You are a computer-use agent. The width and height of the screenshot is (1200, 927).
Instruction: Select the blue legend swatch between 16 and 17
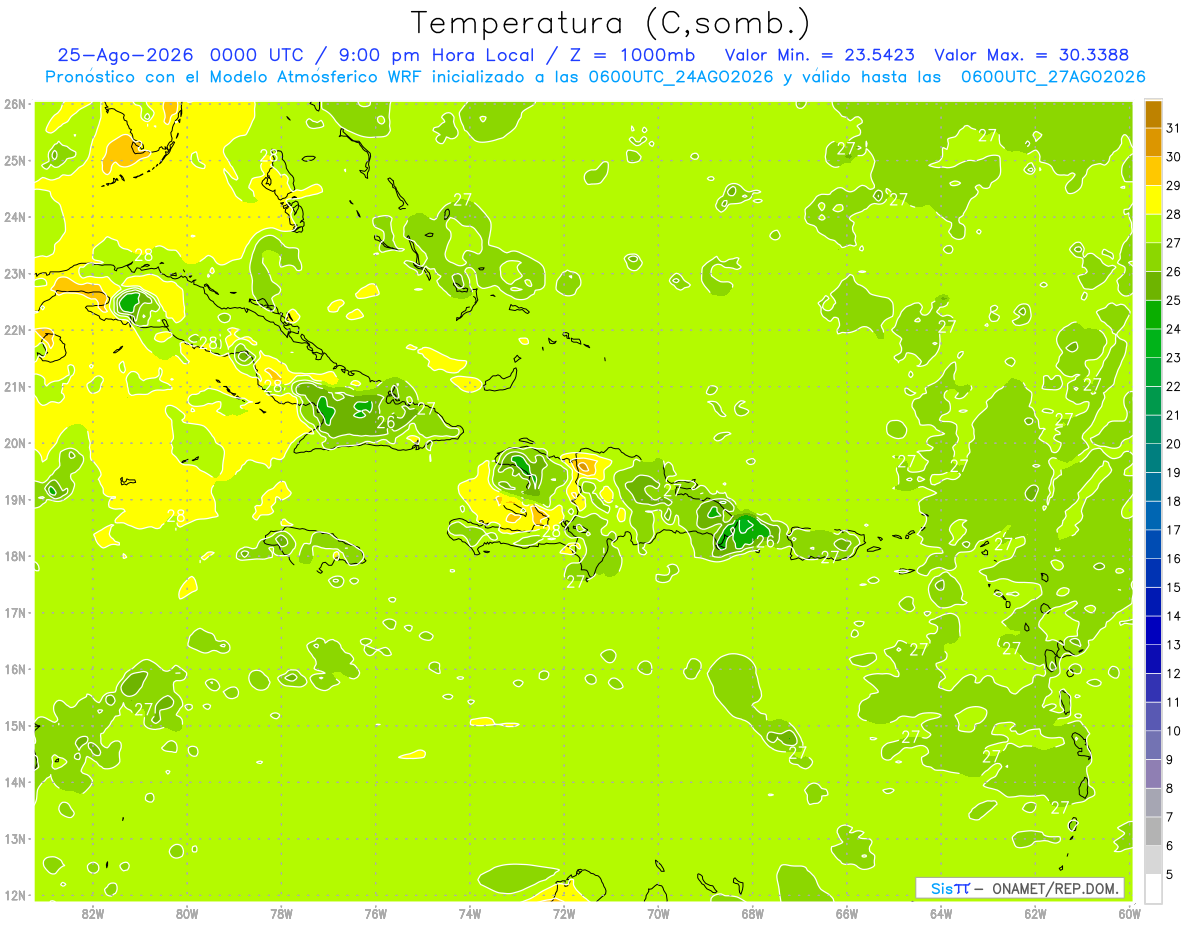point(1153,545)
